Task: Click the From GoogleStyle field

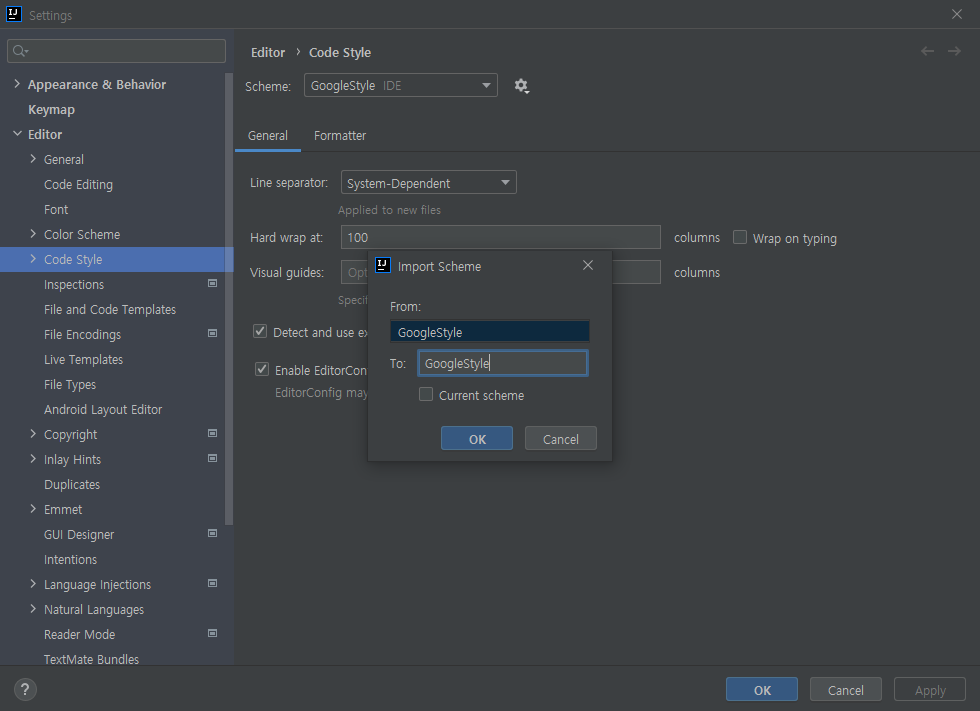Action: pyautogui.click(x=489, y=332)
